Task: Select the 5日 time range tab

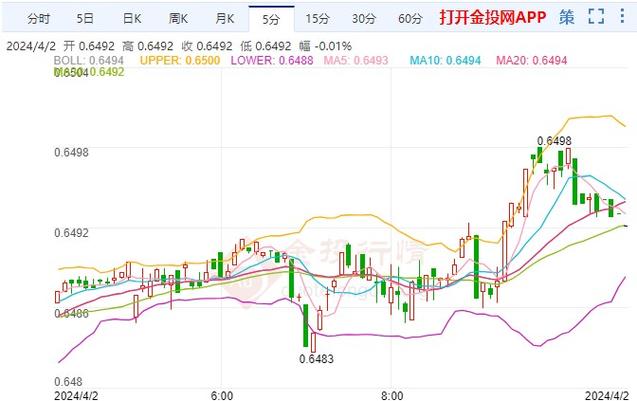Action: pos(86,18)
